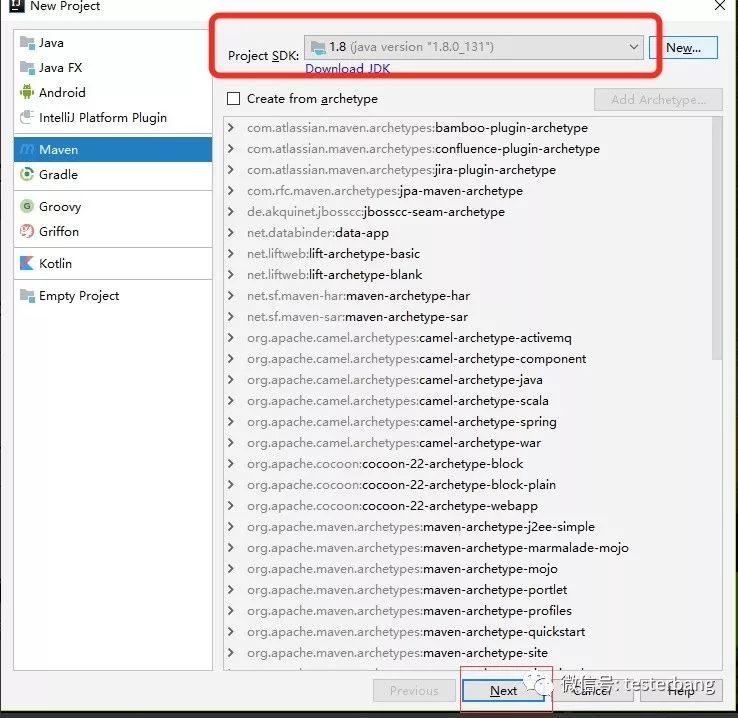Select Android project type
Viewport: 738px width, 718px height.
(113, 92)
